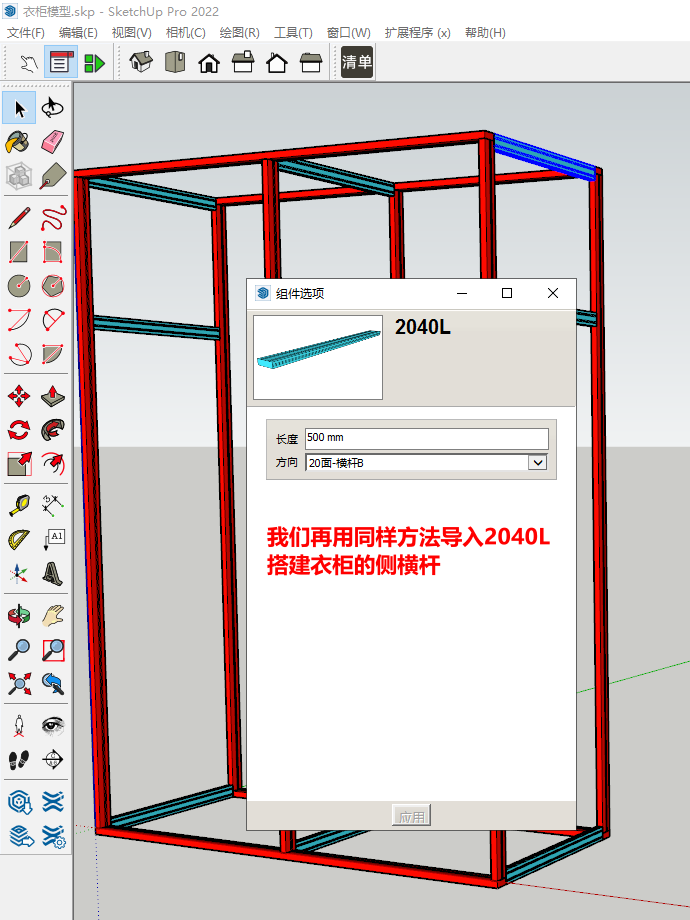Toggle the Interact with components tool

pos(25,63)
